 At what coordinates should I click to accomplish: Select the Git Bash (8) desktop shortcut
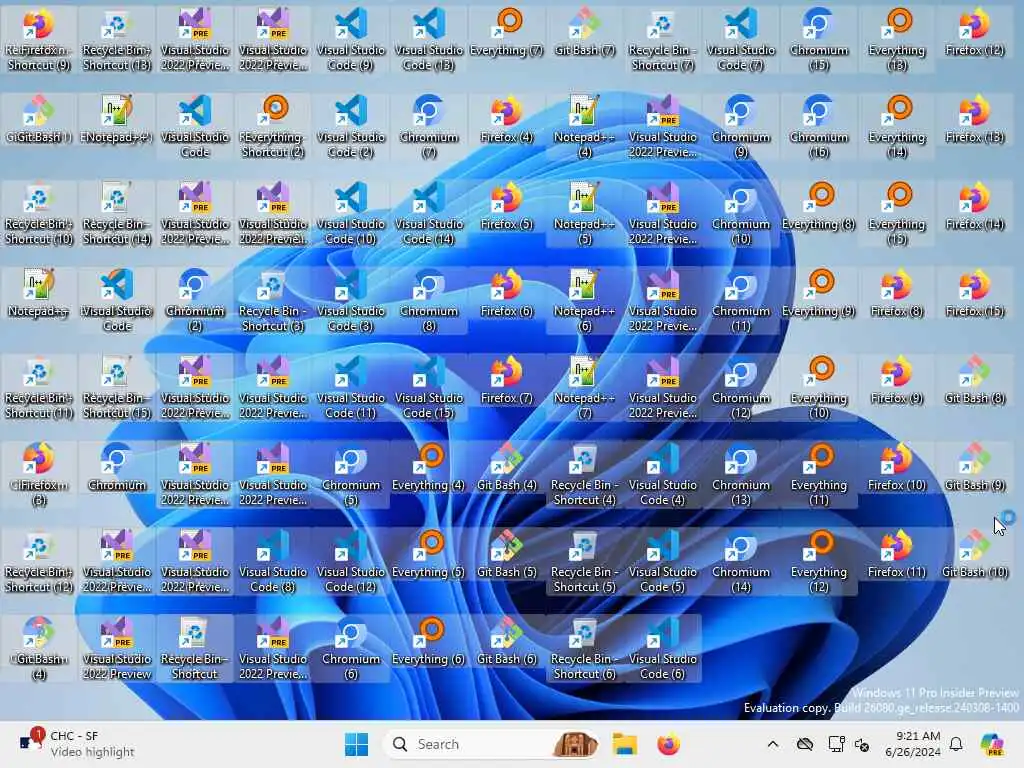[975, 383]
